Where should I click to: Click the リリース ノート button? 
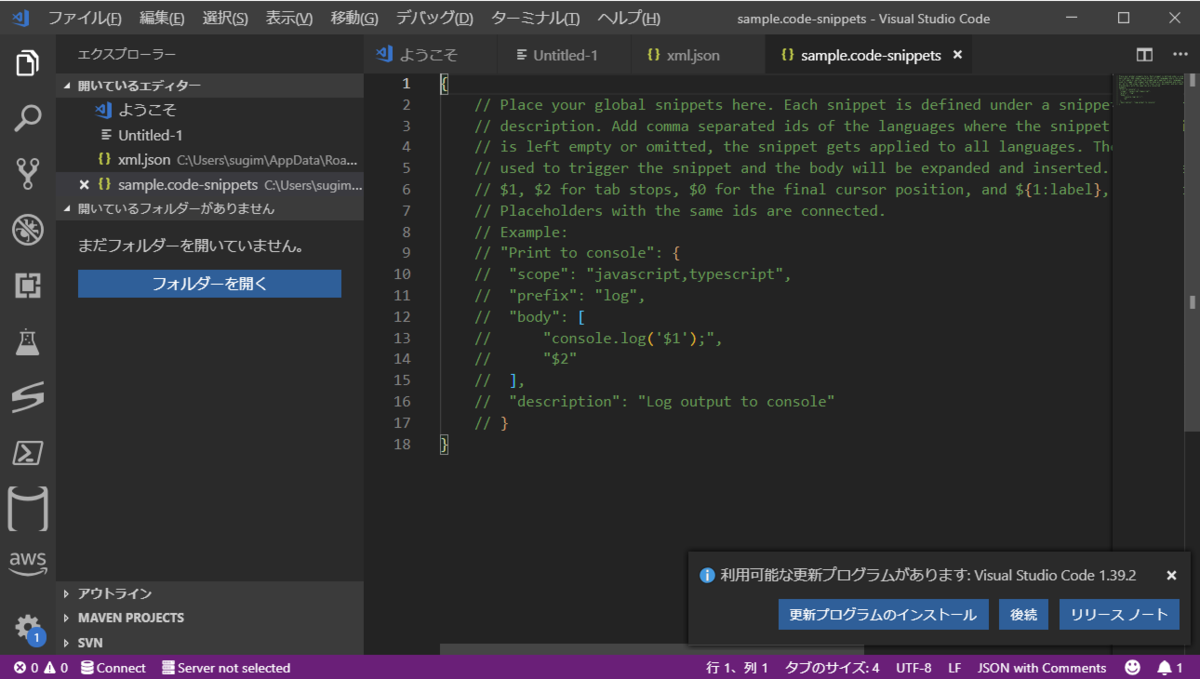1119,615
